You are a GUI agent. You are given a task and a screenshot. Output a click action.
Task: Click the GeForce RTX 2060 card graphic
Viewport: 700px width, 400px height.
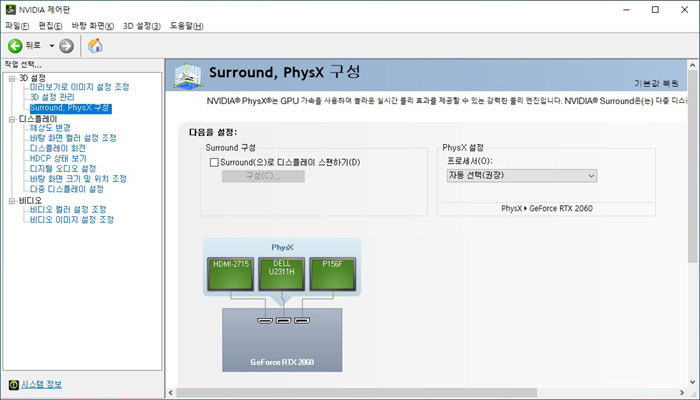click(x=282, y=340)
